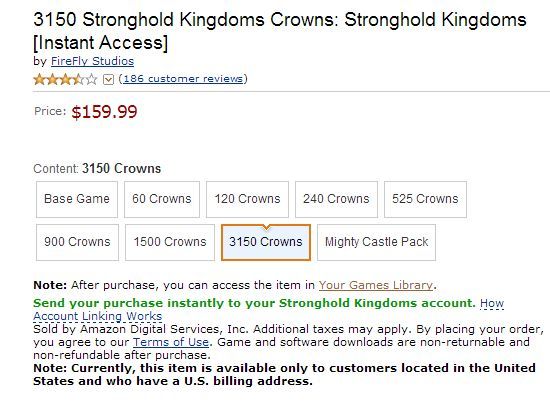Pick the 1500 Crowns option

click(x=170, y=242)
